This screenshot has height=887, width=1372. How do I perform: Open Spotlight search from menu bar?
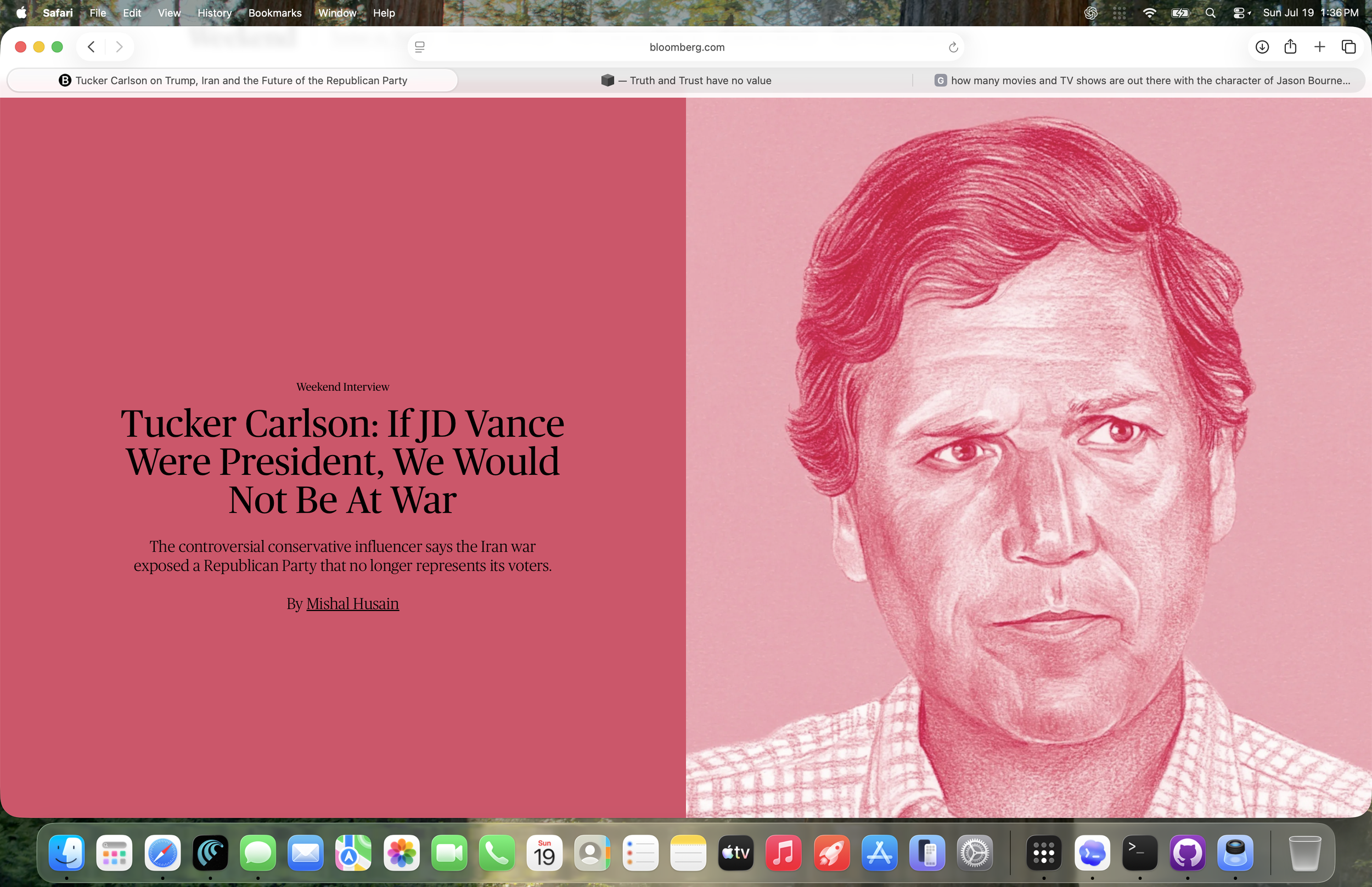tap(1210, 13)
